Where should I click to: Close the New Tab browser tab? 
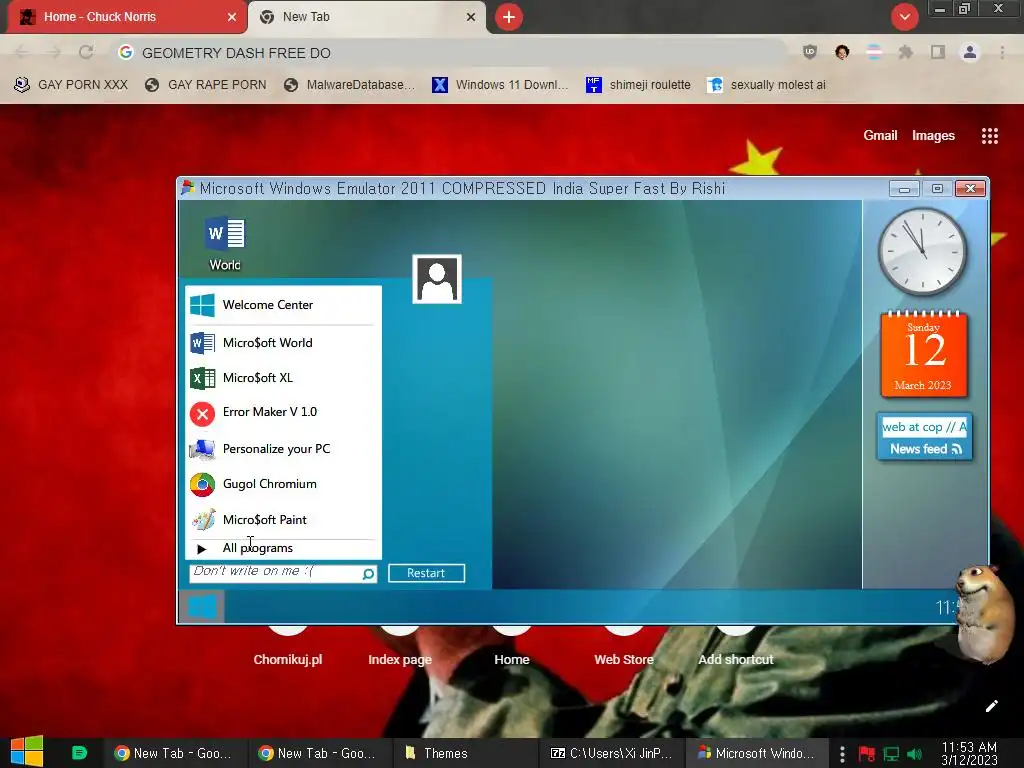(471, 17)
